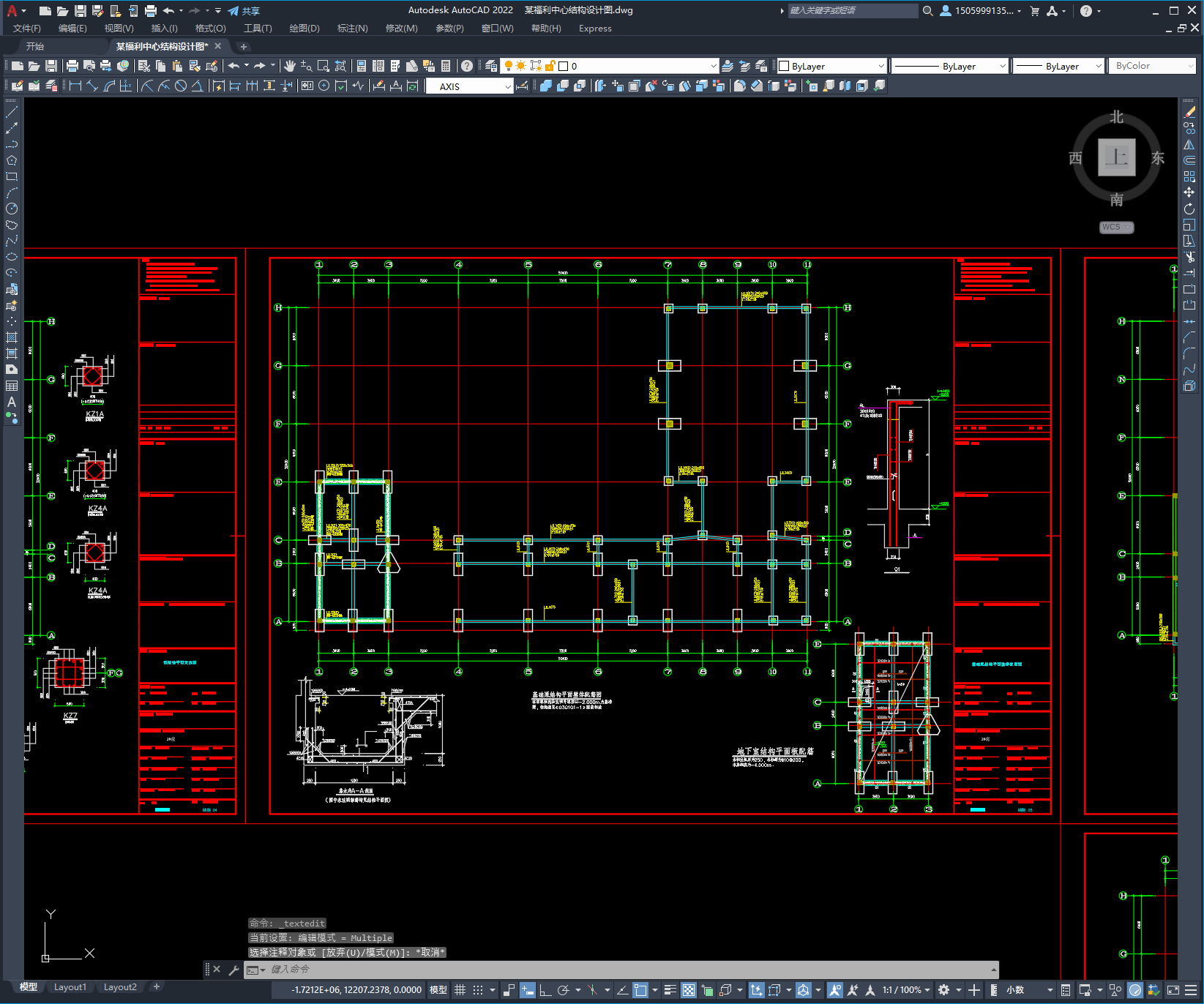Toggle Ortho mode in status bar
The height and width of the screenshot is (1004, 1204).
click(545, 989)
